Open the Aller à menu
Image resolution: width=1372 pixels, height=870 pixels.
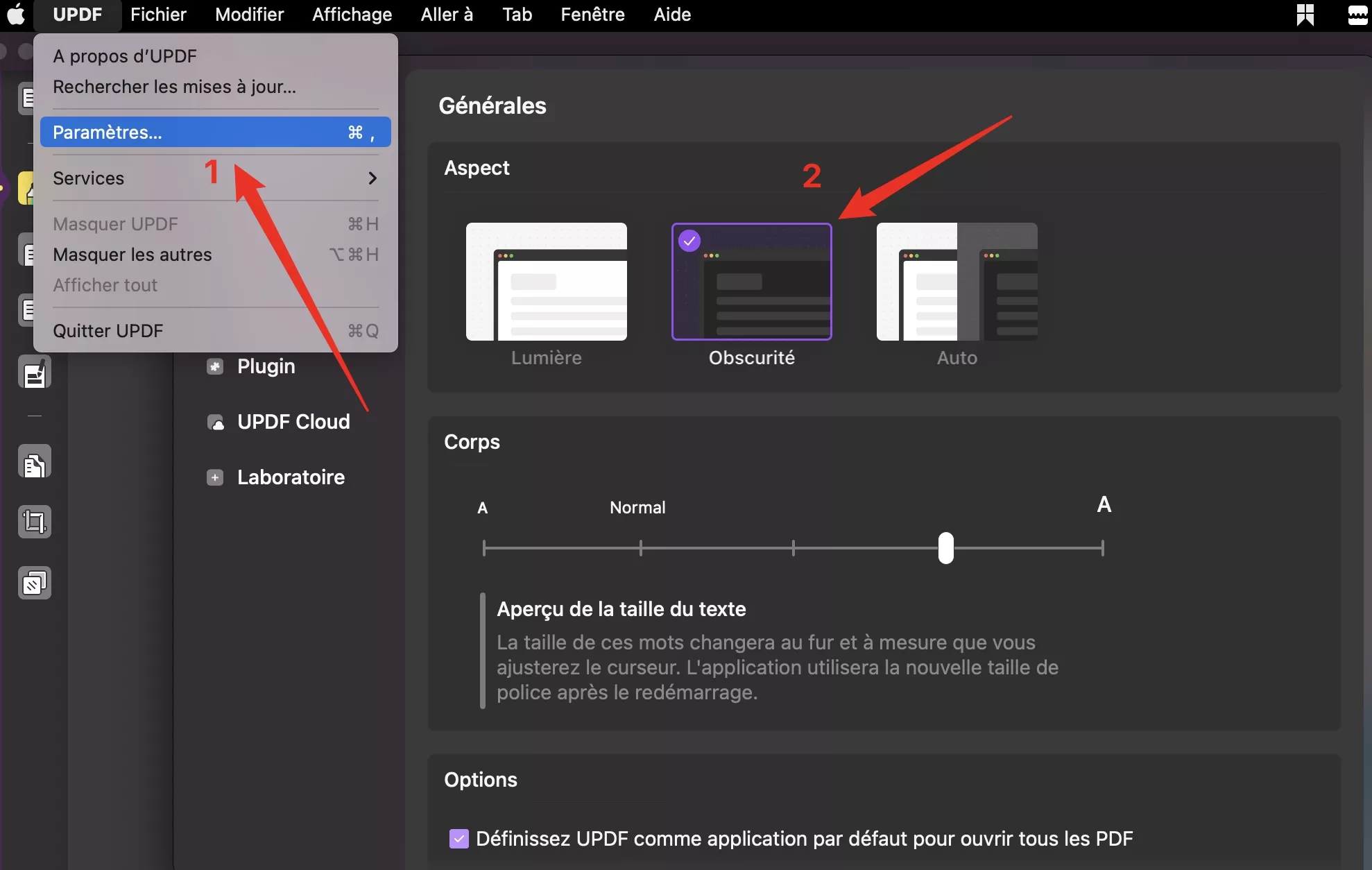(447, 15)
